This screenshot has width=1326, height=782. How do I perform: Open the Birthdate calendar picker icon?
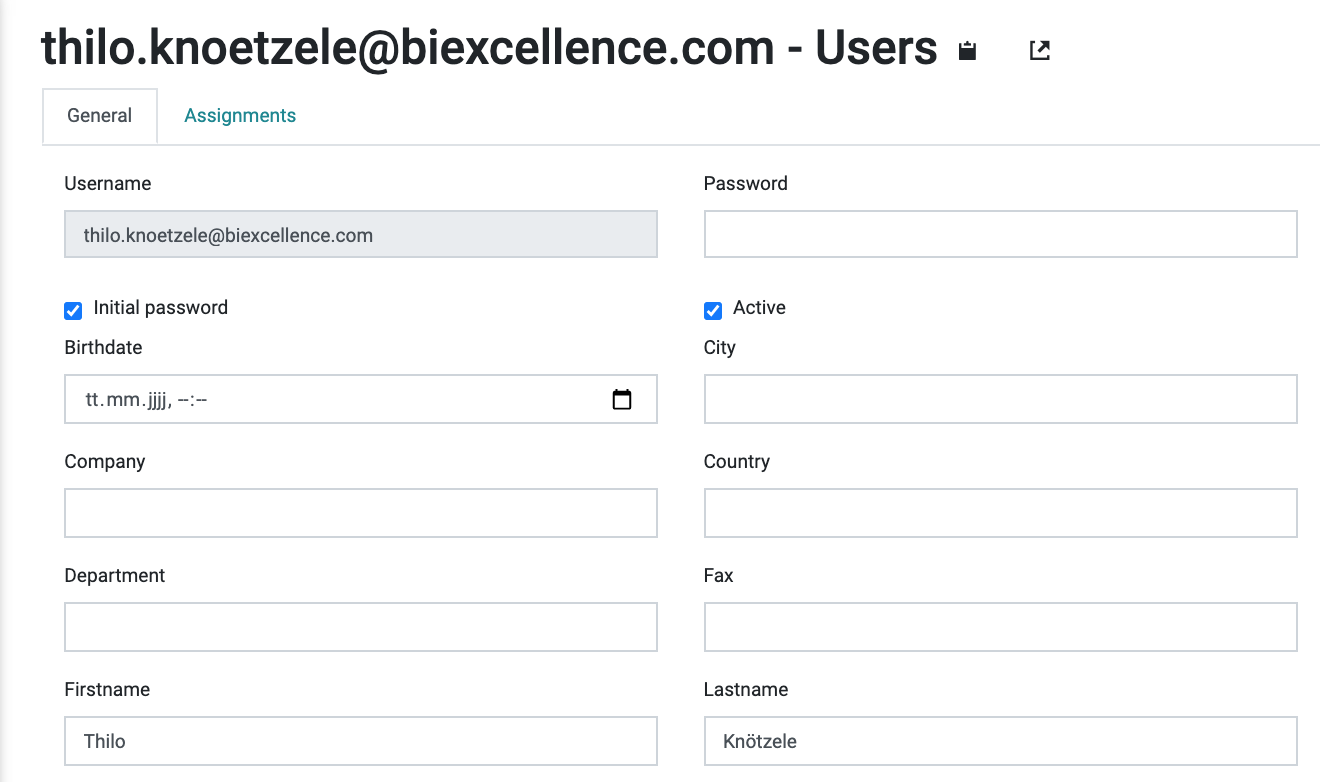(x=622, y=400)
